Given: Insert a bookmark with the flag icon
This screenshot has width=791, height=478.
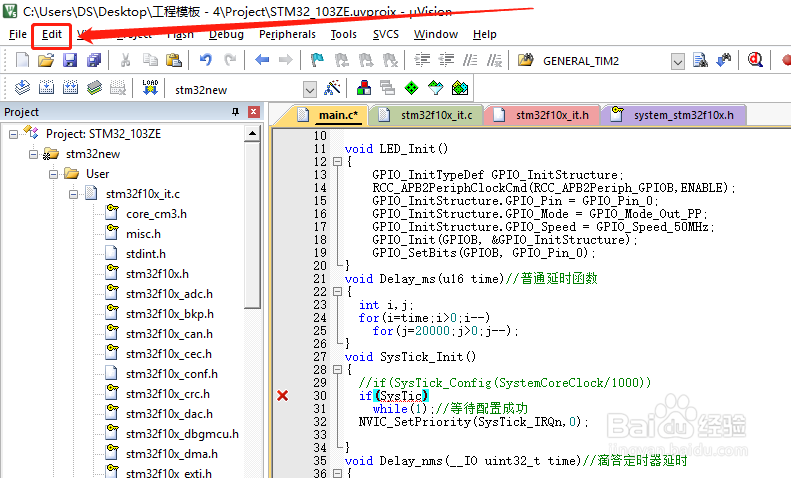Looking at the screenshot, I should (x=317, y=60).
